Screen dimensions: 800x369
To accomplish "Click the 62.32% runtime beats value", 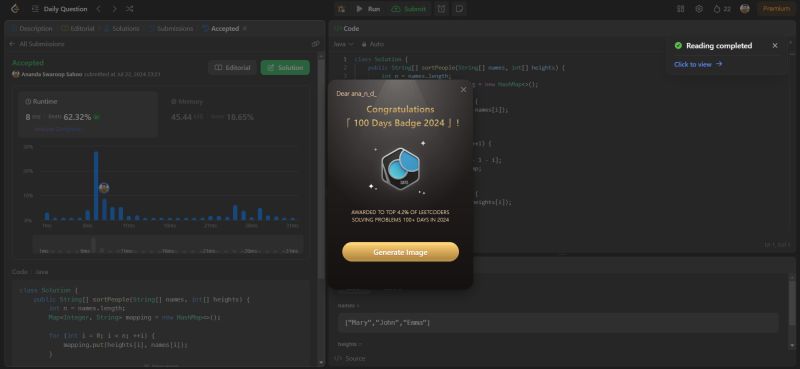I will [x=77, y=117].
